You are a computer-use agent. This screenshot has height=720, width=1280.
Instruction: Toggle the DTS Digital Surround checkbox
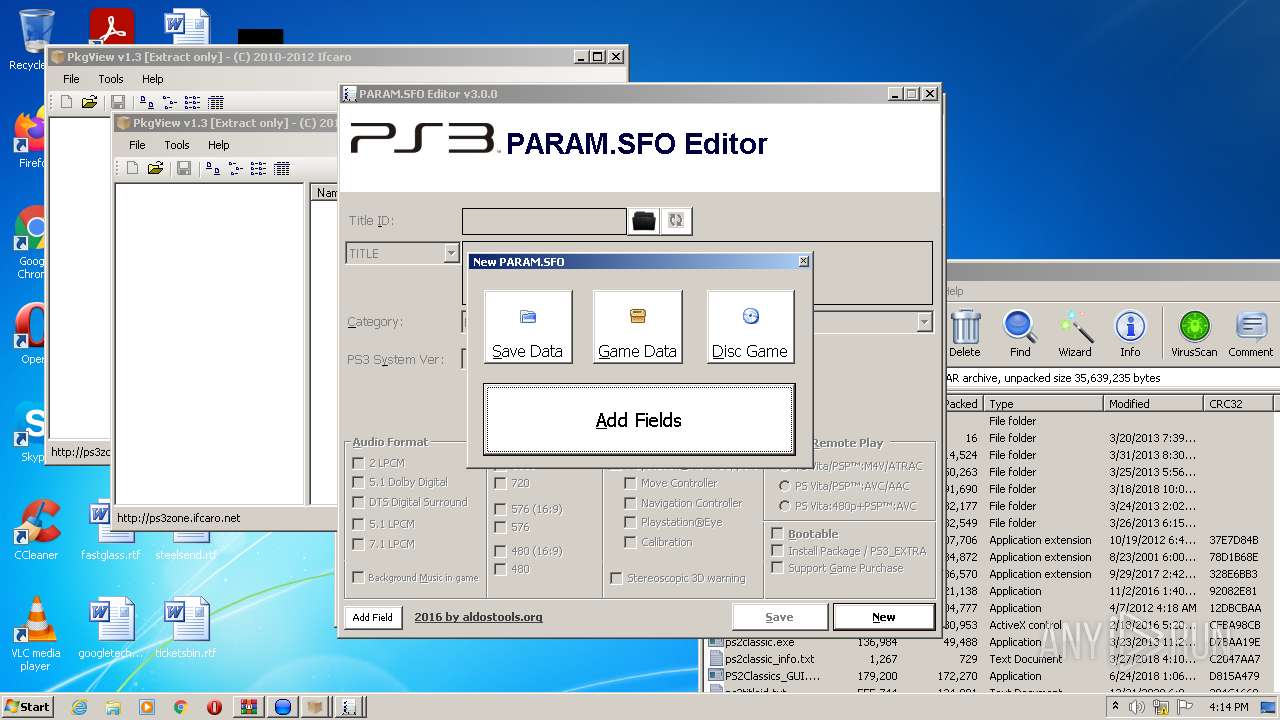[x=358, y=502]
